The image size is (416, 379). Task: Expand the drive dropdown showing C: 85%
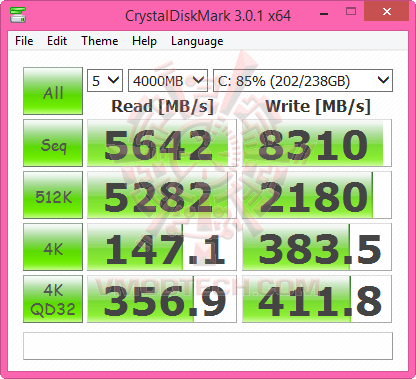click(x=303, y=80)
